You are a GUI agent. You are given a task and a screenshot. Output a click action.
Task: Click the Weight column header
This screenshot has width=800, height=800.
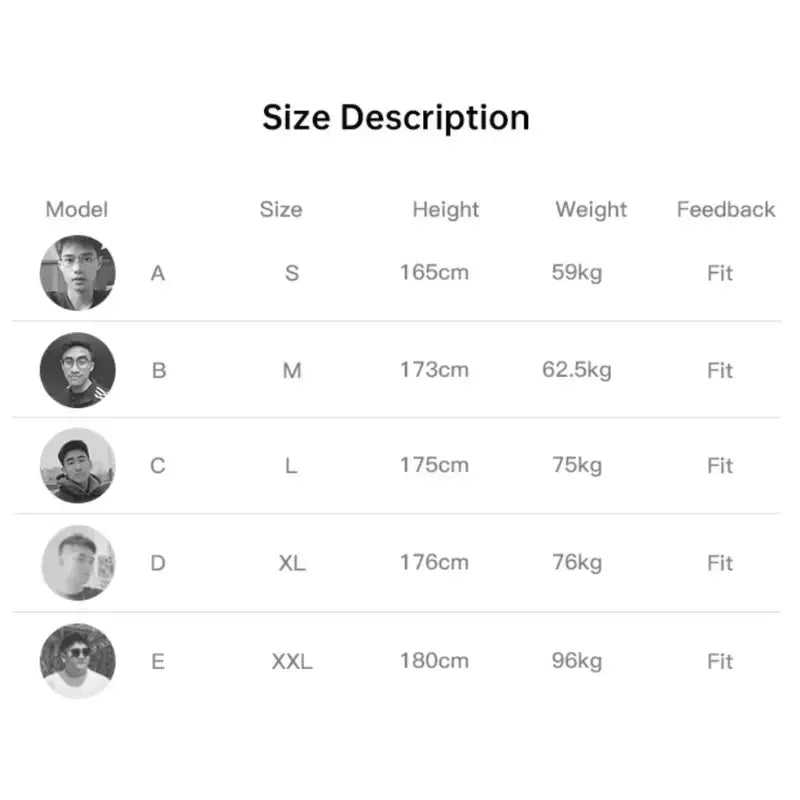[x=591, y=210]
